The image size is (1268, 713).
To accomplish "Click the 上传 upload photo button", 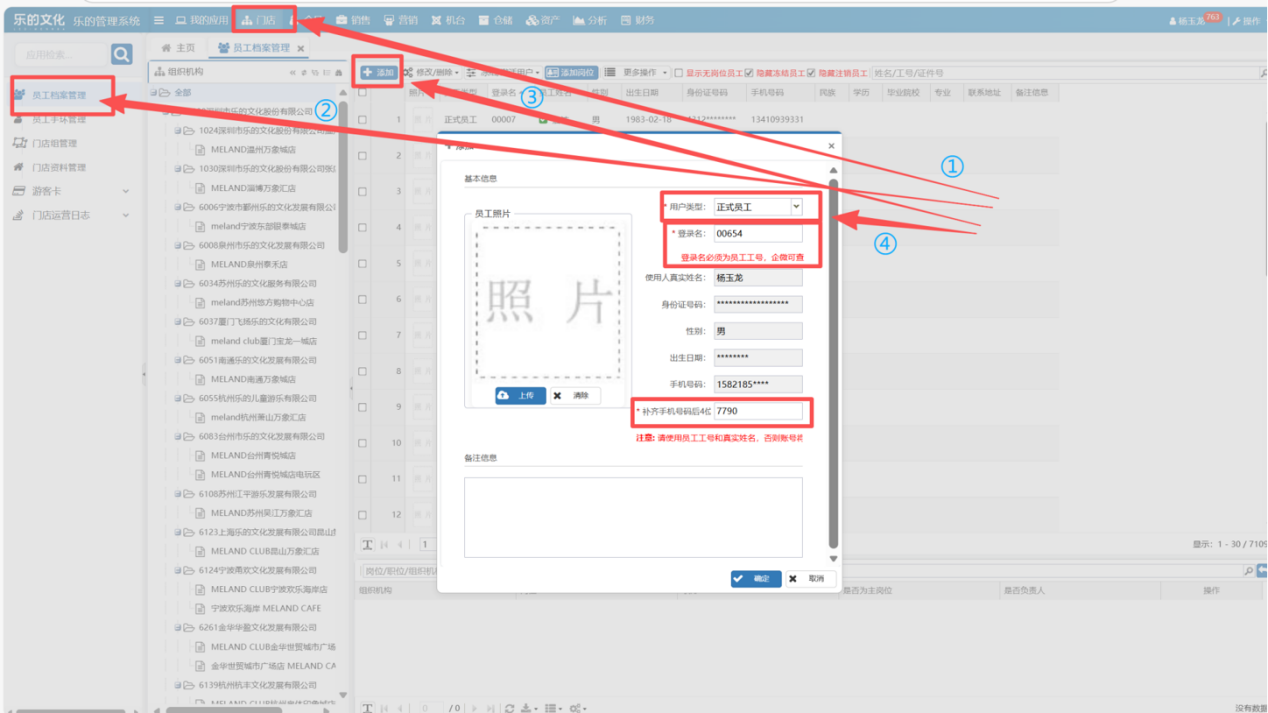I will tap(520, 396).
